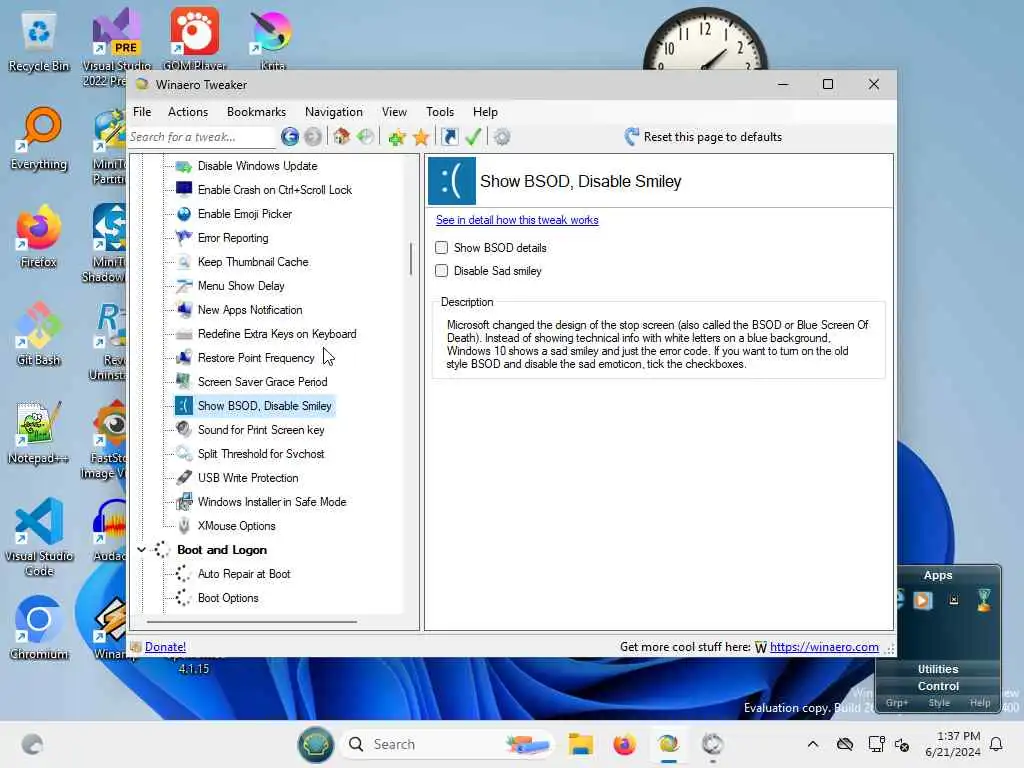Tick the Disable Sad smiley checkbox

[x=441, y=270]
